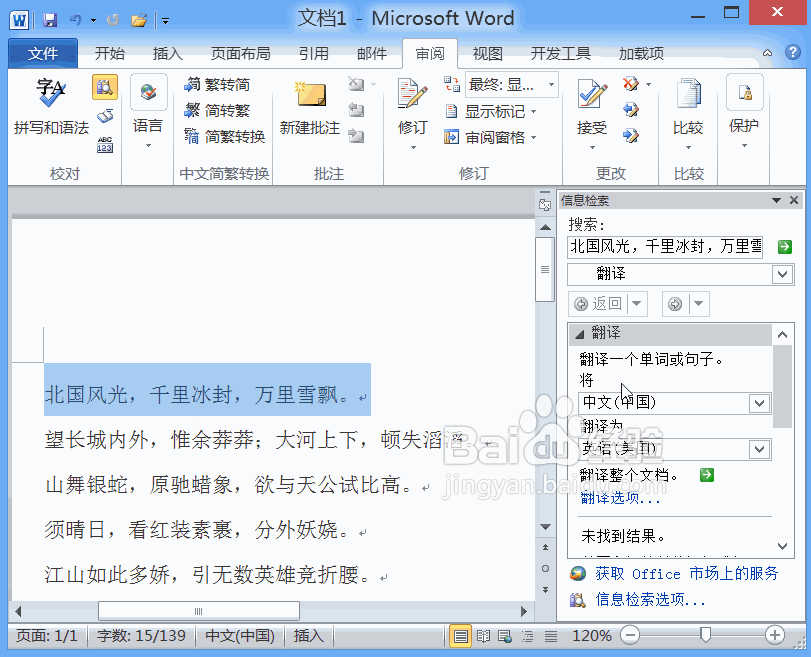Click the Zoom Out minus button
811x657 pixels.
pyautogui.click(x=630, y=635)
